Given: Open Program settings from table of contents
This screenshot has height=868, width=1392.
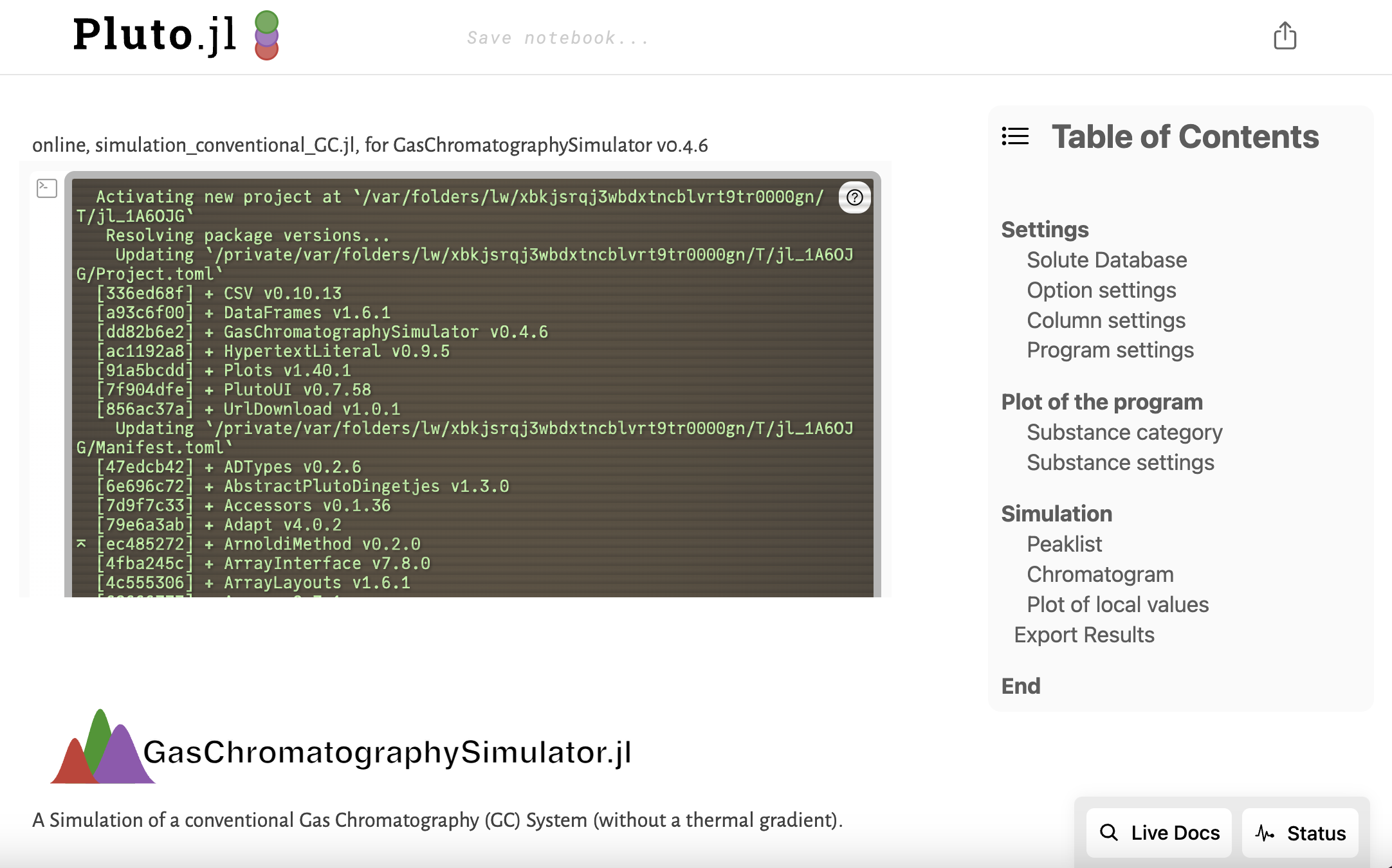Looking at the screenshot, I should coord(1110,350).
